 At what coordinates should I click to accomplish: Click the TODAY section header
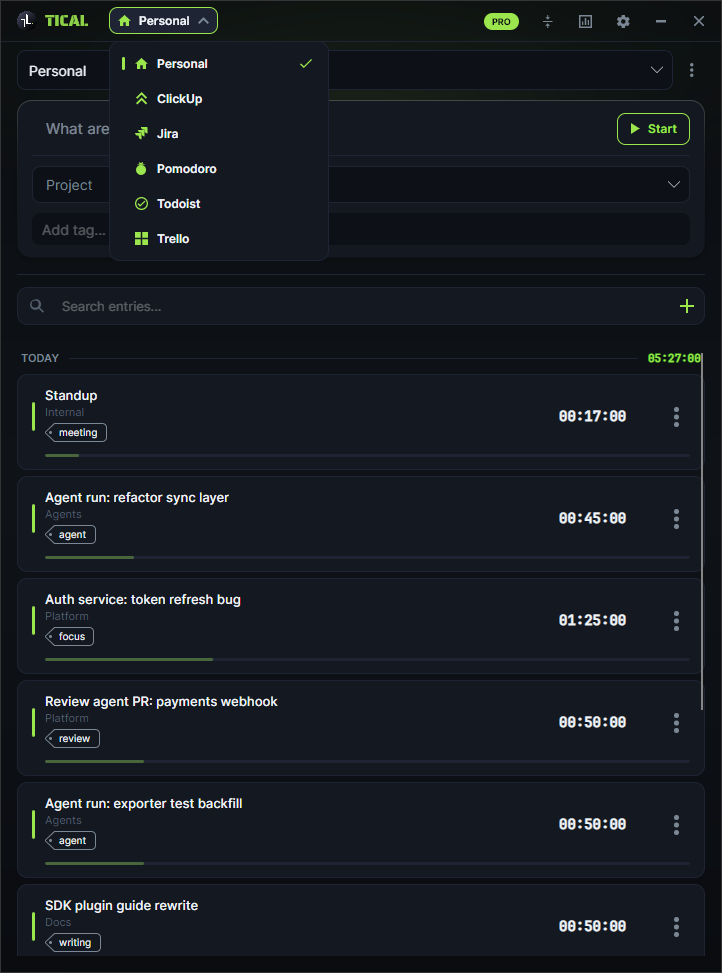40,358
